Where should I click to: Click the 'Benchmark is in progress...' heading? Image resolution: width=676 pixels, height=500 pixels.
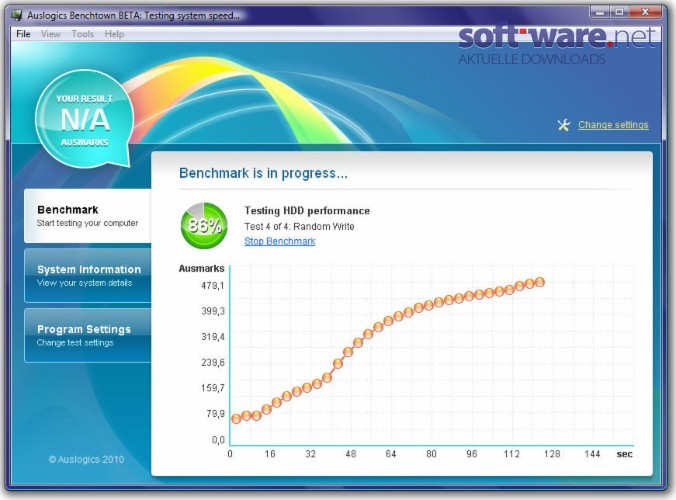(263, 173)
